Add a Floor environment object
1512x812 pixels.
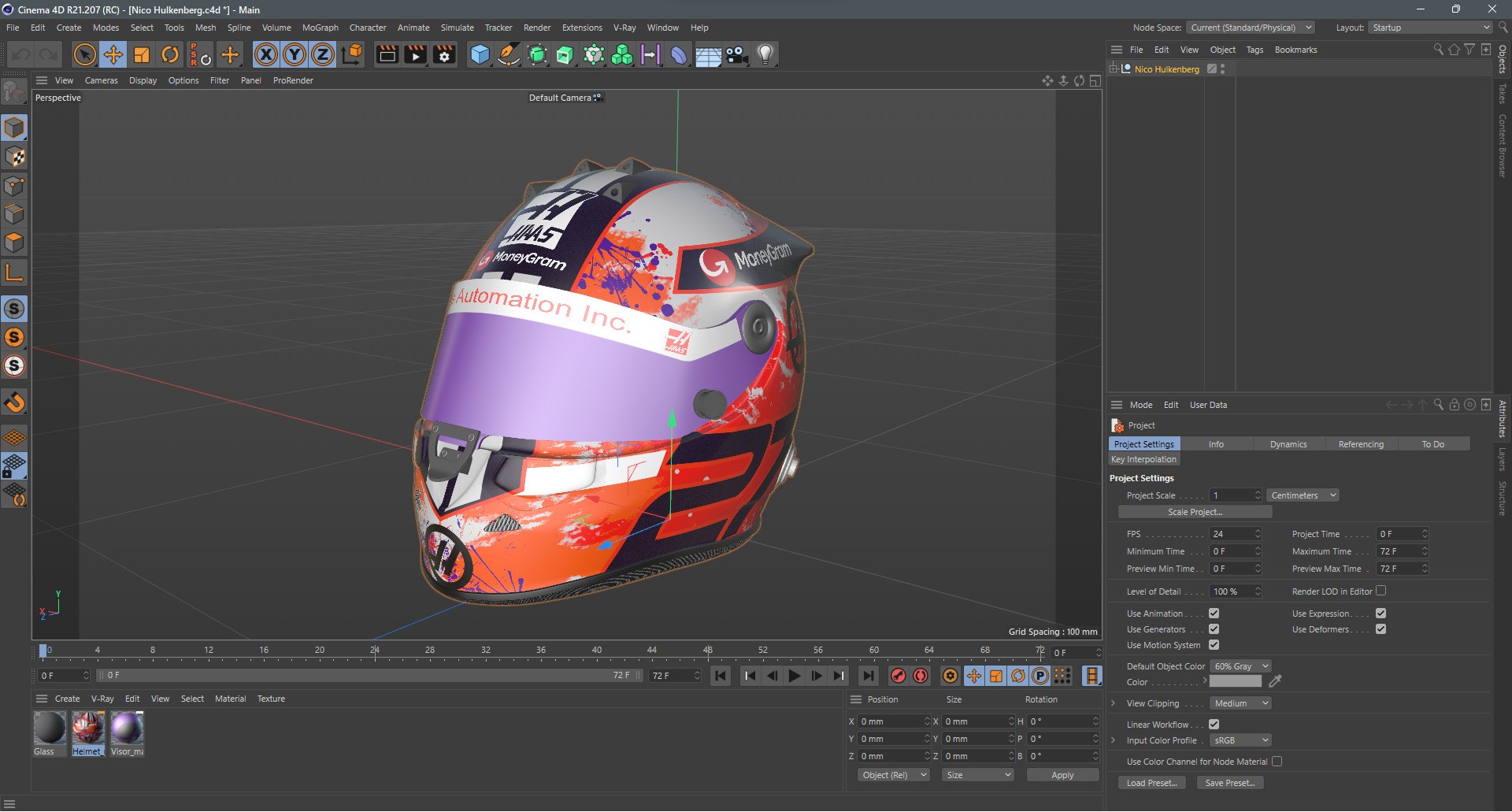coord(707,54)
